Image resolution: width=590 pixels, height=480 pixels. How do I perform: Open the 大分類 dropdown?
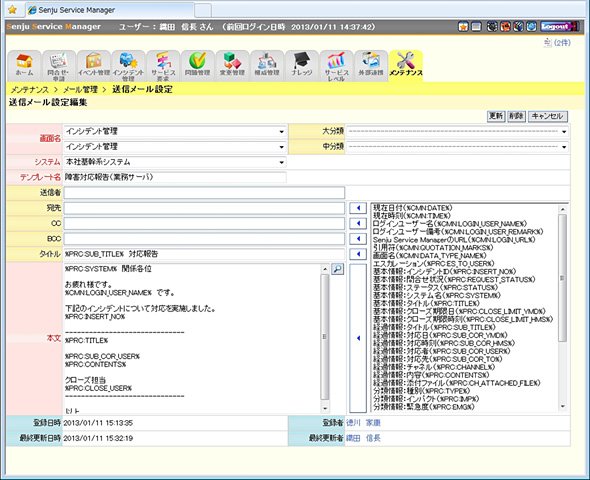457,131
